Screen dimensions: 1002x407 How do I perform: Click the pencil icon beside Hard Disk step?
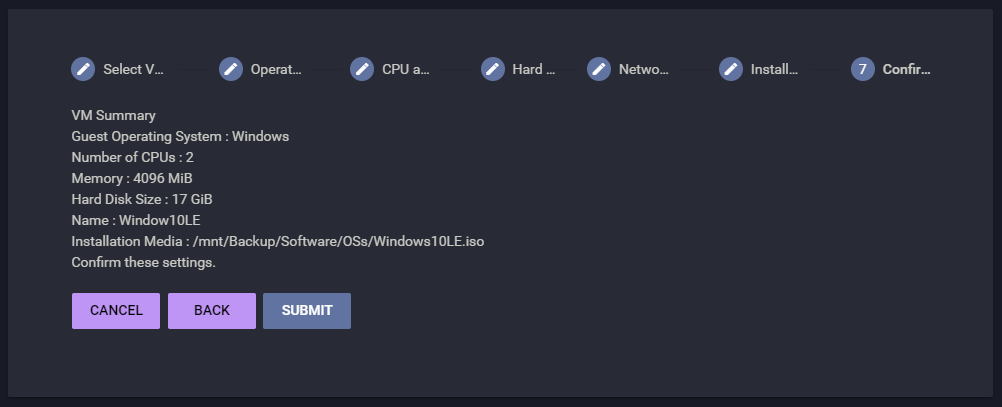pyautogui.click(x=493, y=69)
